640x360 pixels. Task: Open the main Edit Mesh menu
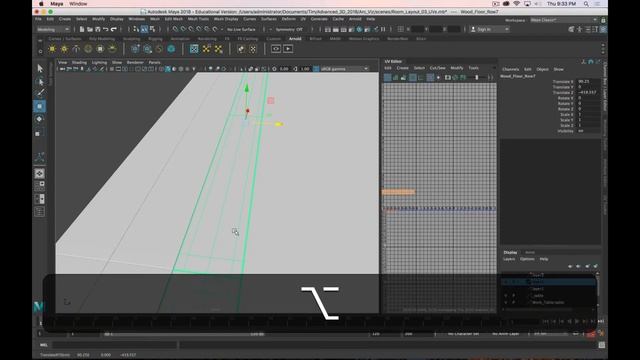[x=173, y=19]
